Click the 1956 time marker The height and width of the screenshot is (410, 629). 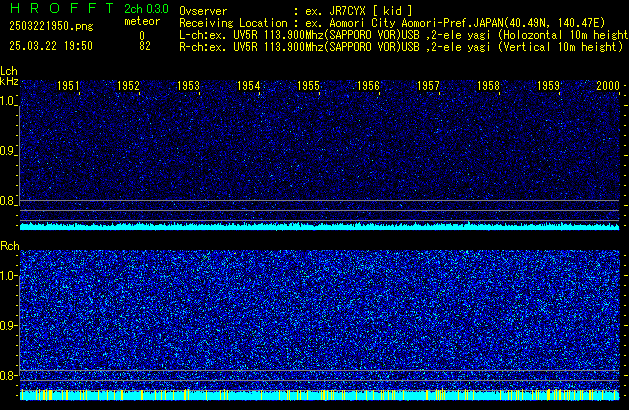368,85
